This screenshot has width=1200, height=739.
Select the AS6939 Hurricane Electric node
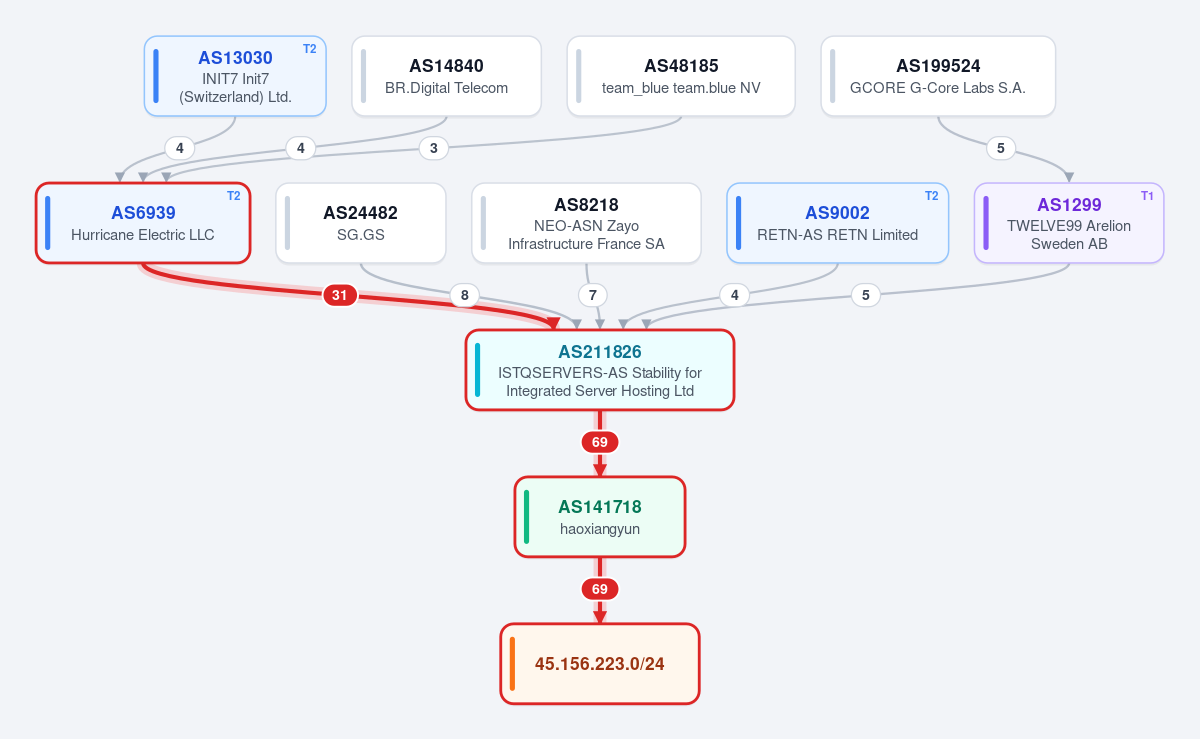pos(143,223)
